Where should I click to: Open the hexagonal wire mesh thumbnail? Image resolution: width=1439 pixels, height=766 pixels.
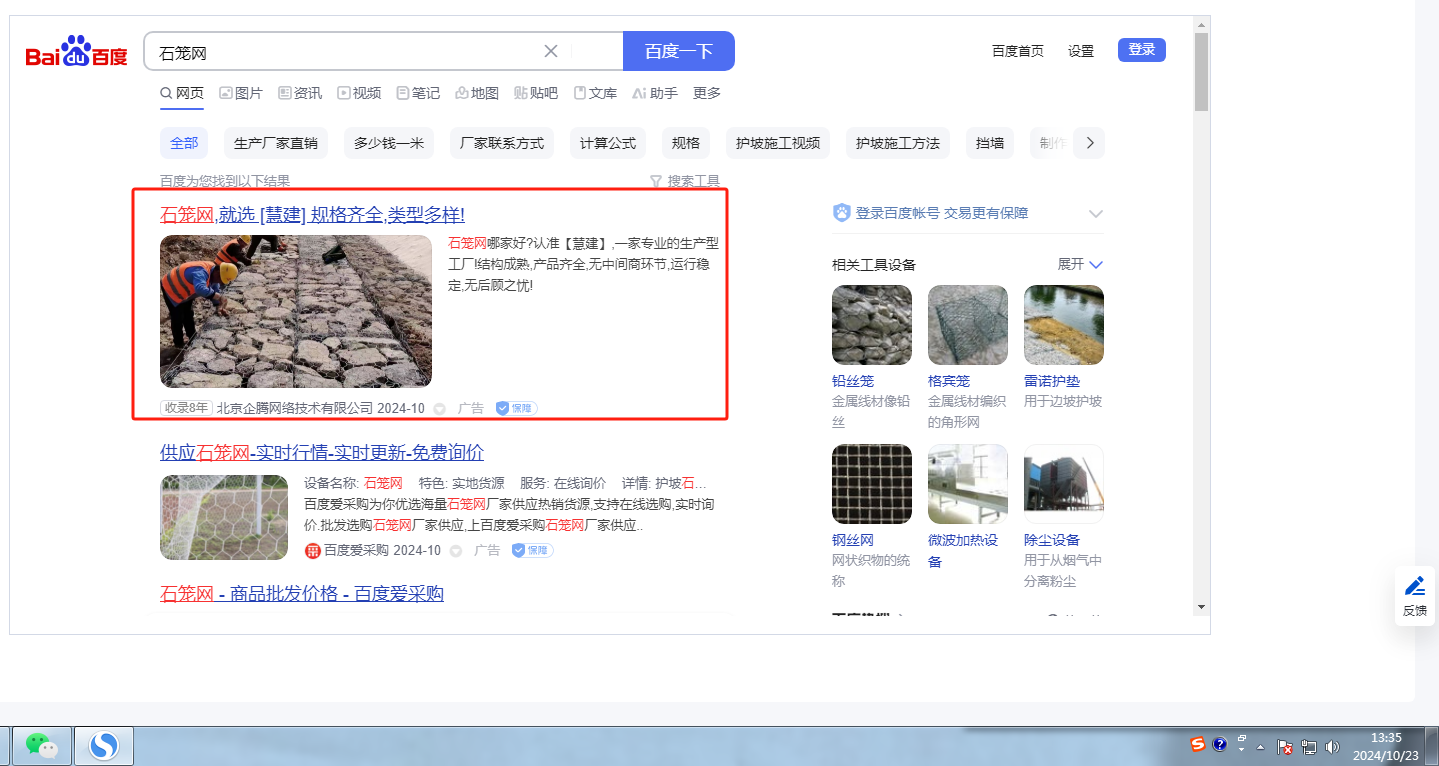(224, 517)
